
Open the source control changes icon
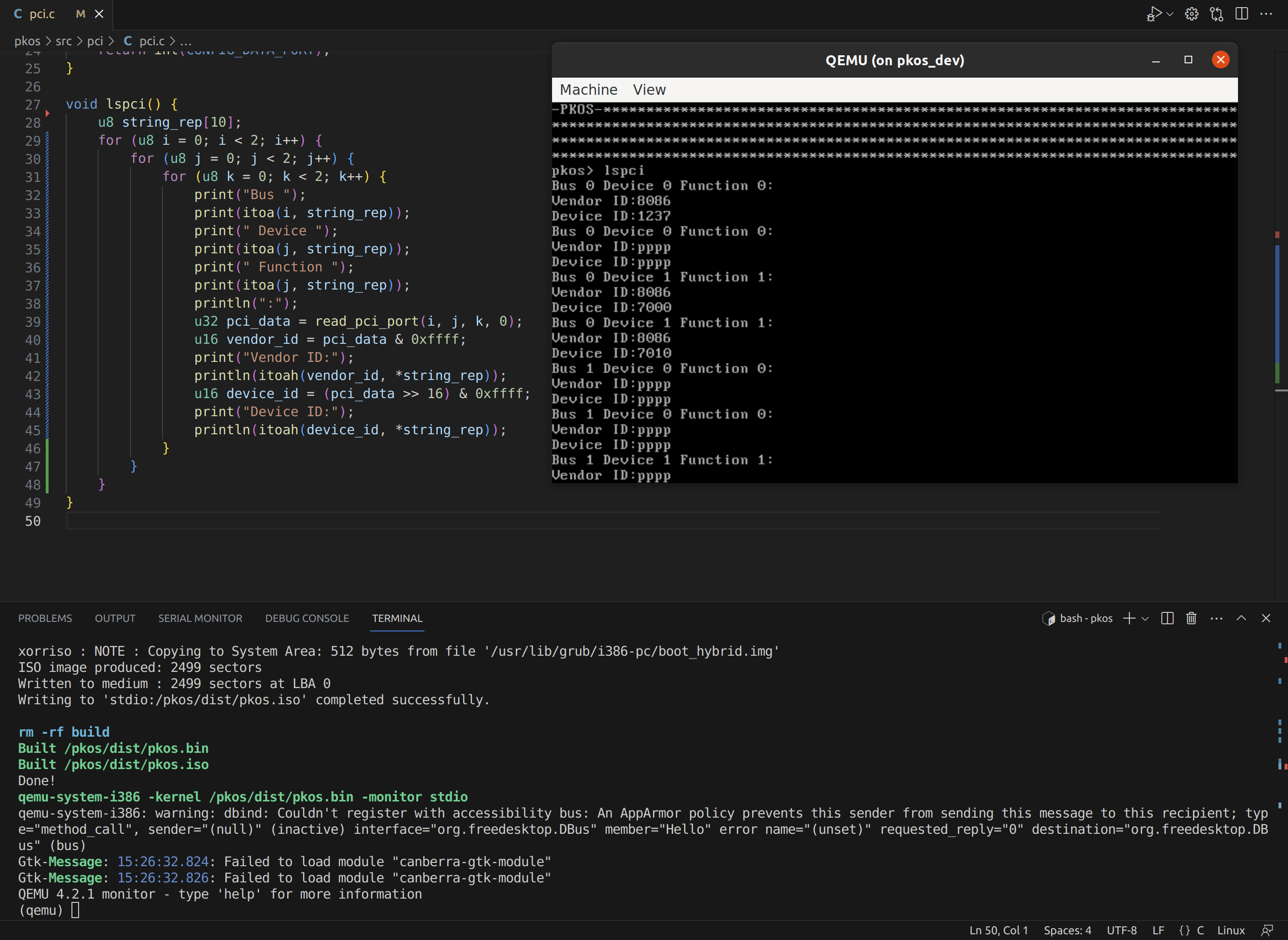pyautogui.click(x=1216, y=14)
